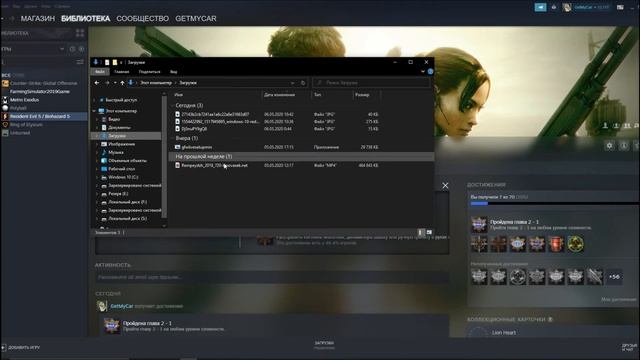Click the achievements progress bar
This screenshot has height=360, width=640.
pyautogui.click(x=554, y=203)
